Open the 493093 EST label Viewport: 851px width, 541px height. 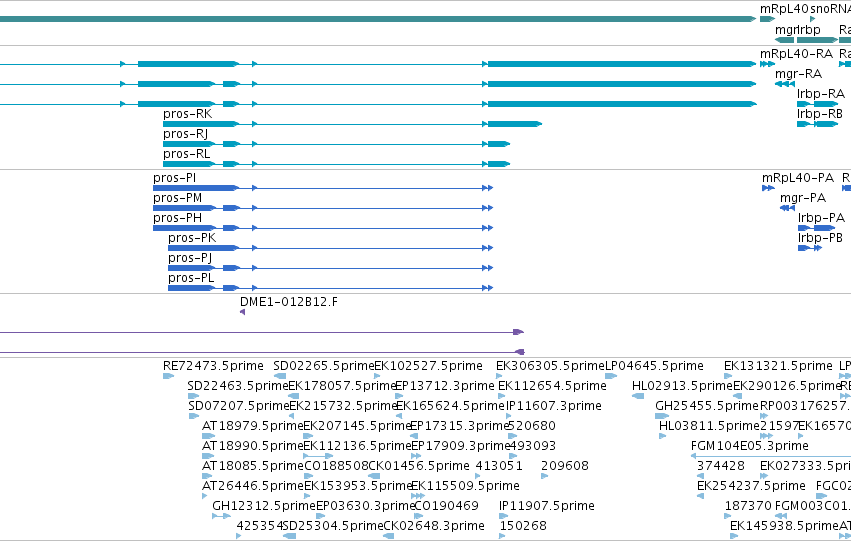[x=534, y=447]
